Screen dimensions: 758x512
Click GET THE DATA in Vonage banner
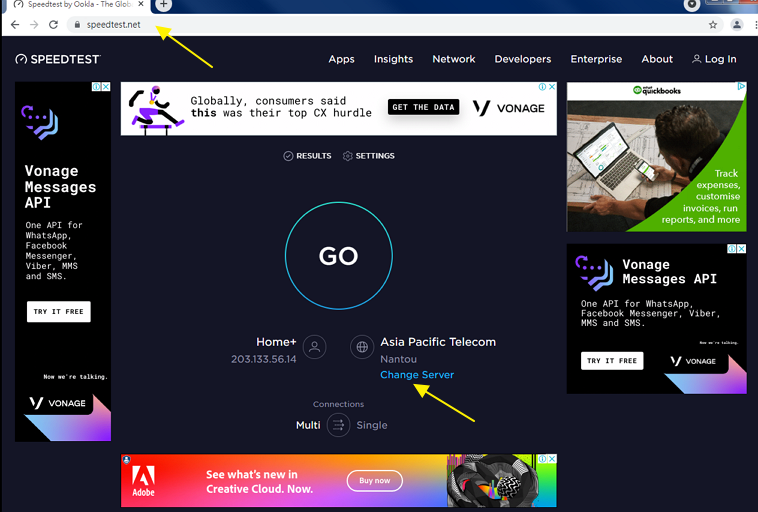[423, 107]
